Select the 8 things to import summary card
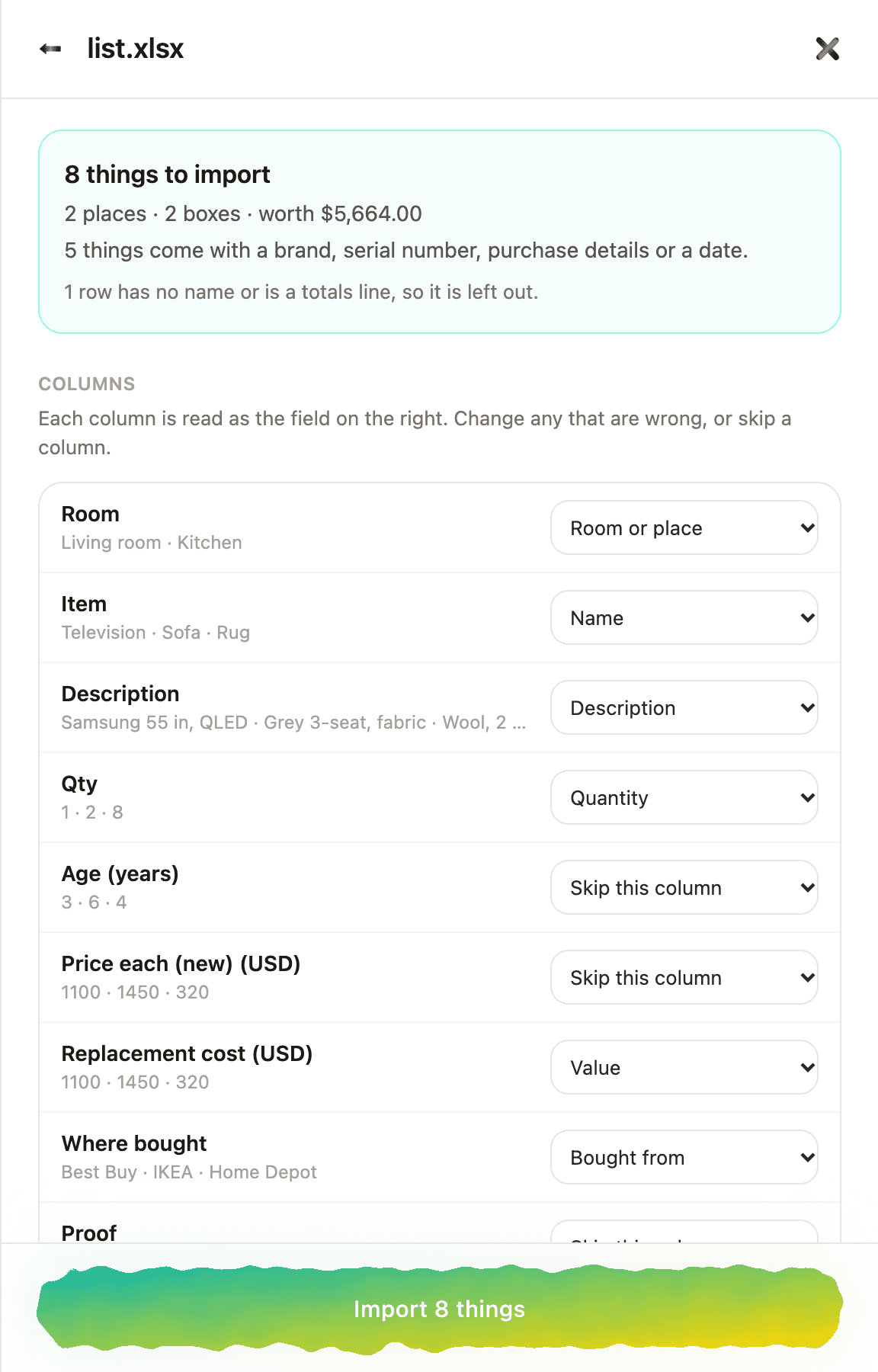The height and width of the screenshot is (1372, 878). point(440,232)
